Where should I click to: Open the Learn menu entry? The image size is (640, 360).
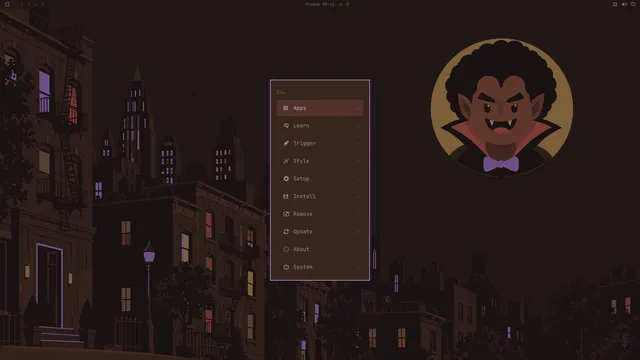320,126
